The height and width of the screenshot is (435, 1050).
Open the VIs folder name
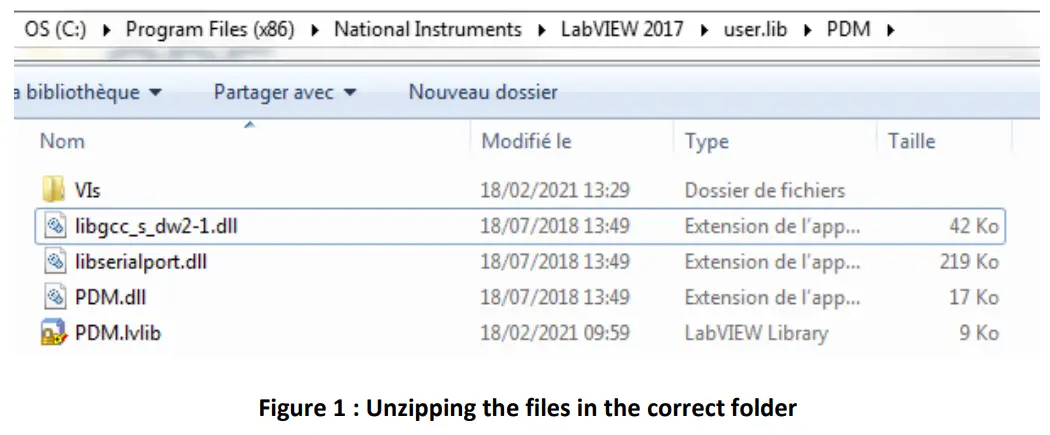point(88,190)
